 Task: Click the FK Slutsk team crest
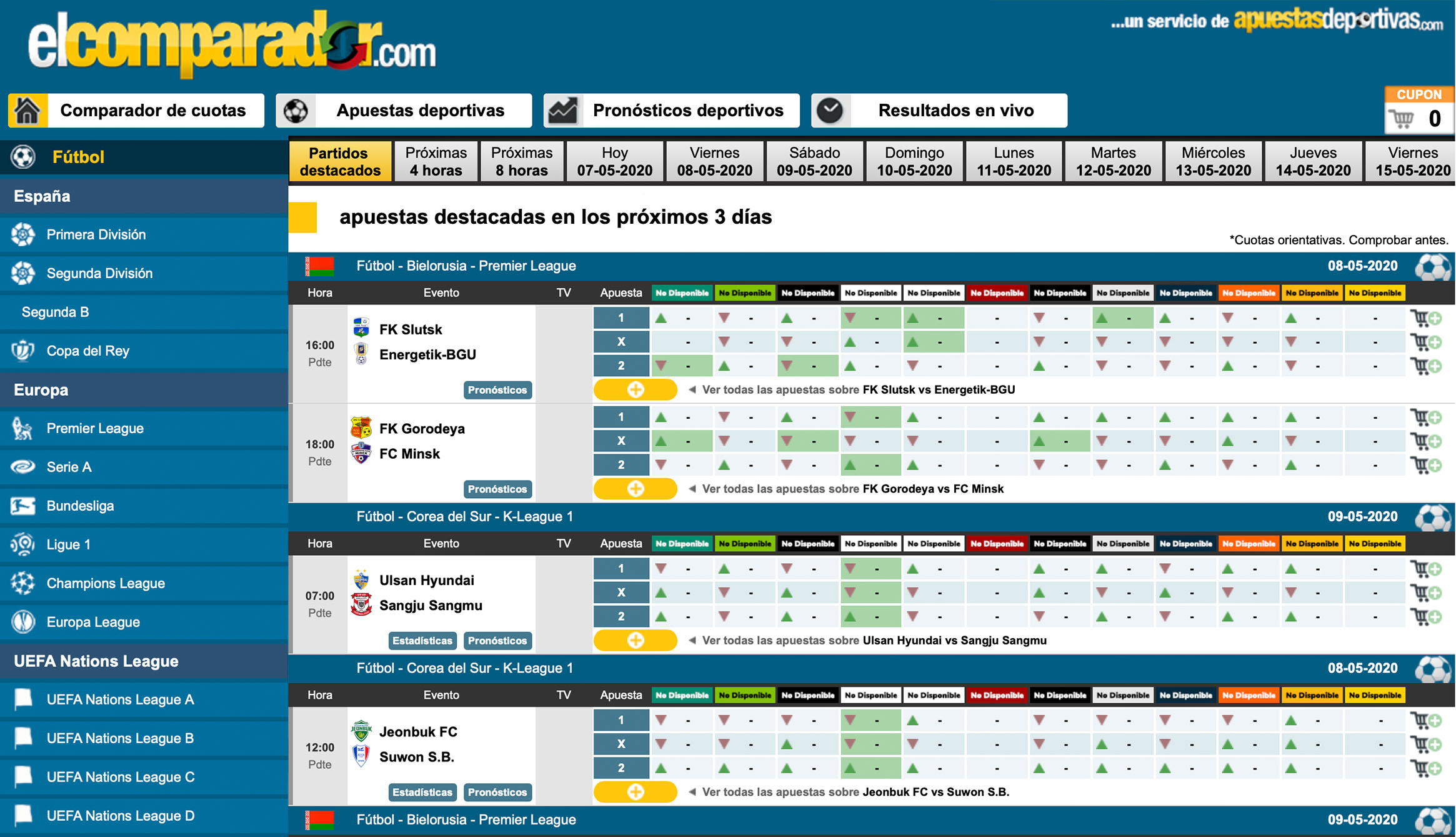[x=361, y=328]
